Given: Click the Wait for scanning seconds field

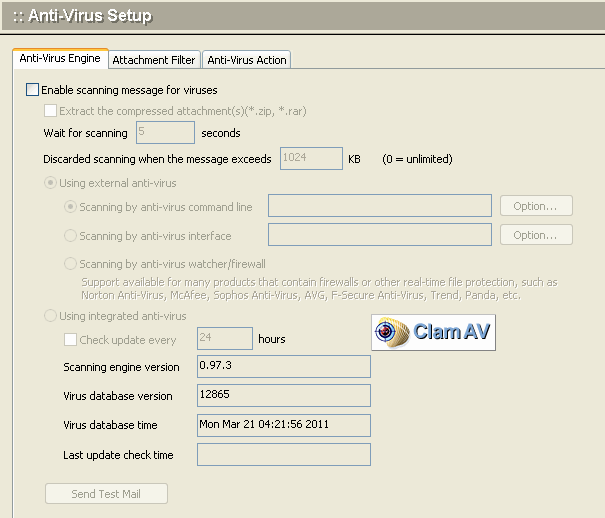Looking at the screenshot, I should pyautogui.click(x=165, y=133).
